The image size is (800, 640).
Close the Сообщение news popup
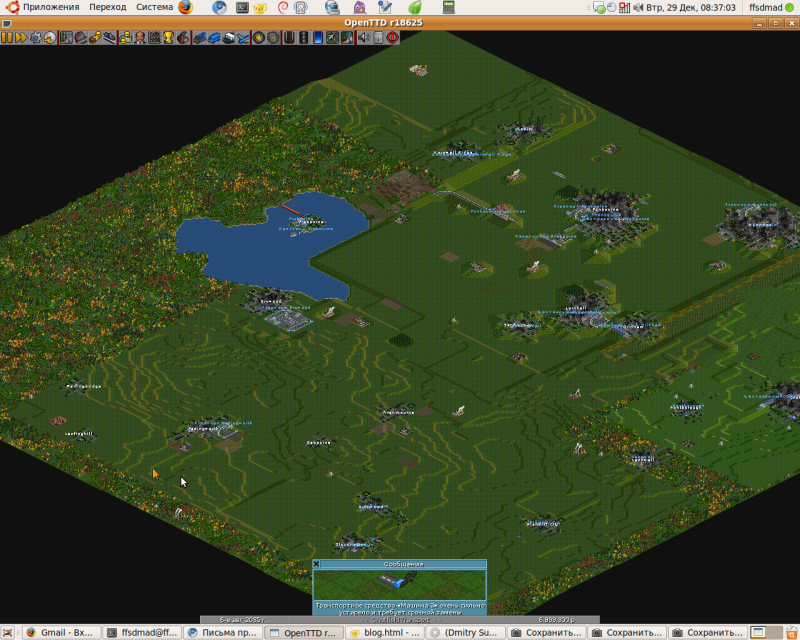coord(317,564)
